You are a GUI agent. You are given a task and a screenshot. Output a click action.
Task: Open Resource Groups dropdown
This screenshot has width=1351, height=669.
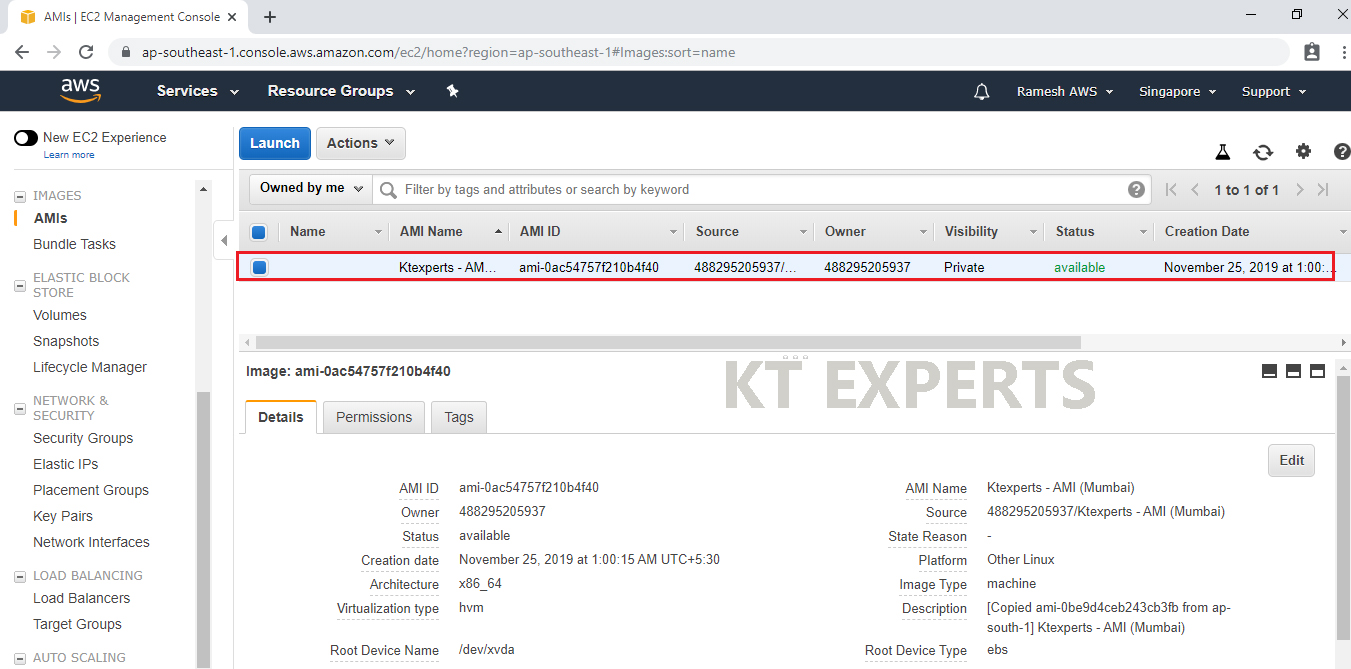[342, 91]
